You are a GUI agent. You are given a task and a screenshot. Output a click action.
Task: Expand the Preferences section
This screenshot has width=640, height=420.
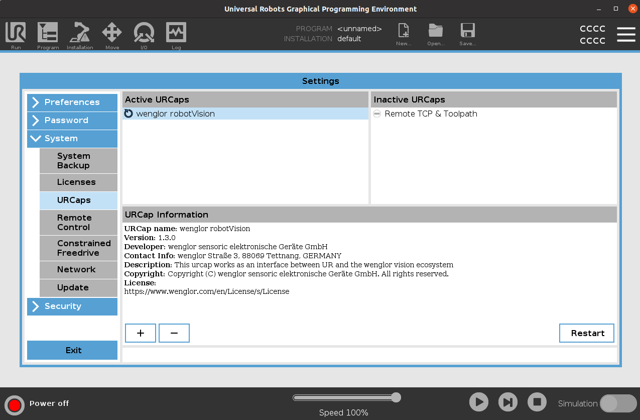(72, 102)
